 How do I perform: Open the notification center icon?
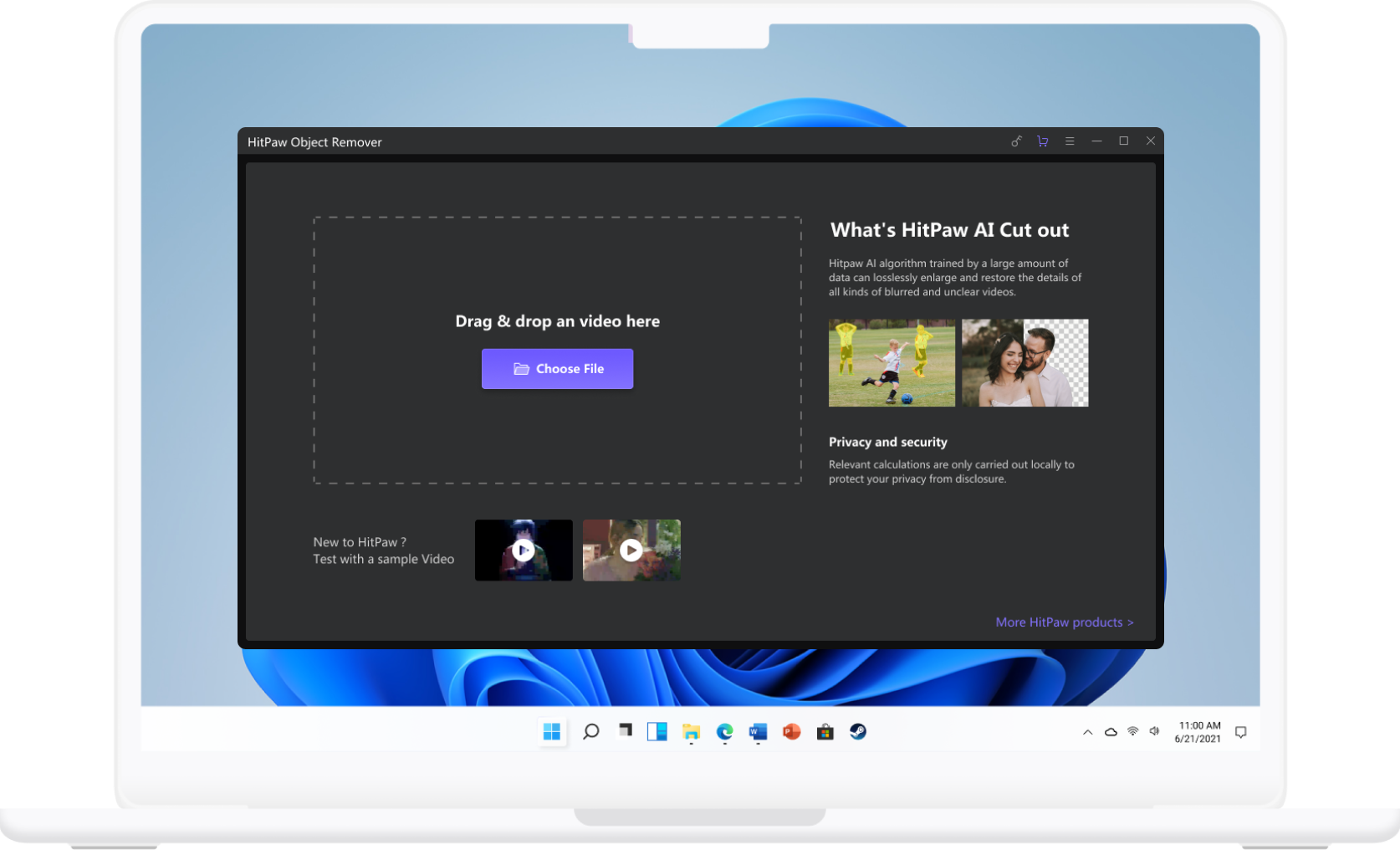[1241, 732]
